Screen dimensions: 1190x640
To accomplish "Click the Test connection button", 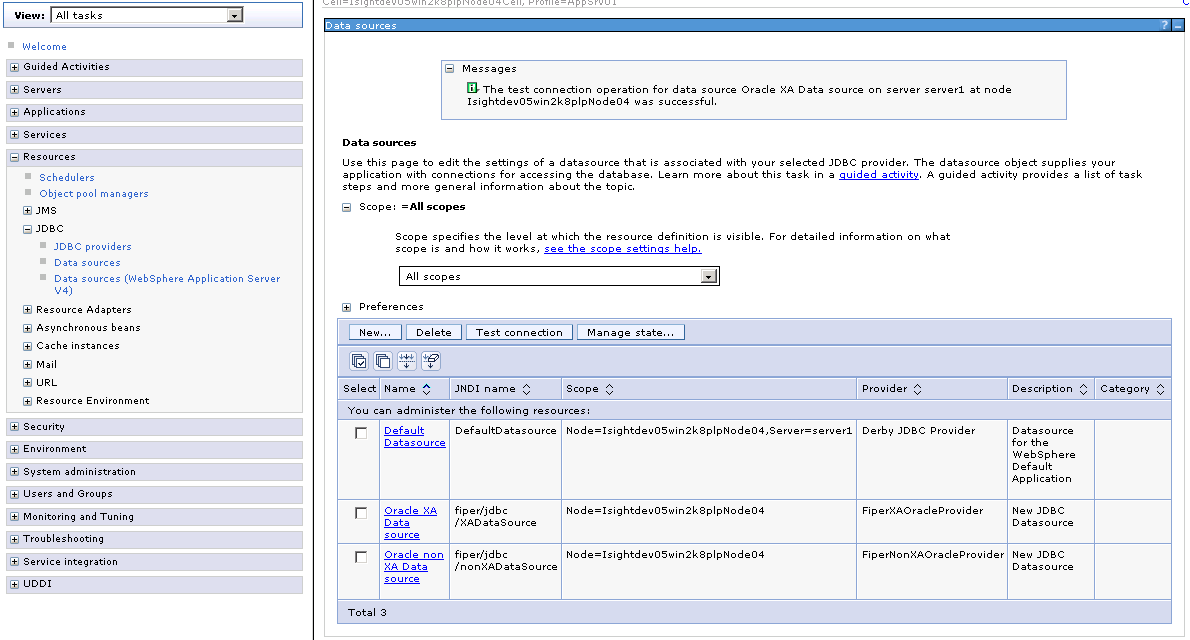I will coord(519,332).
